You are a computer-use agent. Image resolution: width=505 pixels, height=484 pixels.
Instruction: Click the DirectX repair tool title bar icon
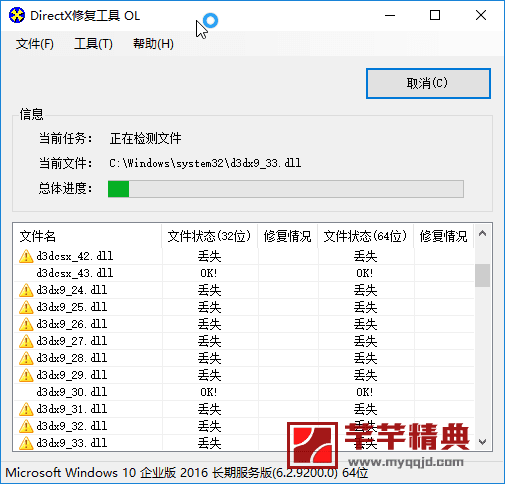17,15
